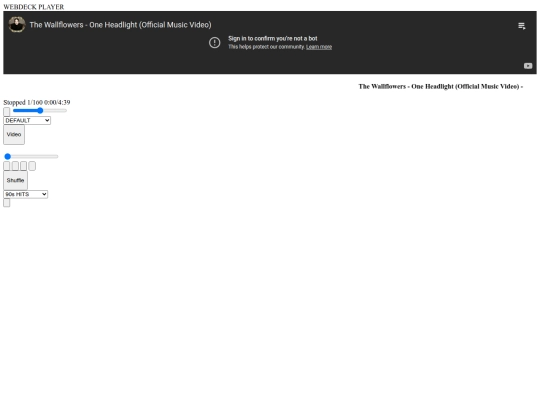This screenshot has width=540, height=405.
Task: Click "Sign in to confirm you're not a bot" message
Action: pyautogui.click(x=272, y=39)
